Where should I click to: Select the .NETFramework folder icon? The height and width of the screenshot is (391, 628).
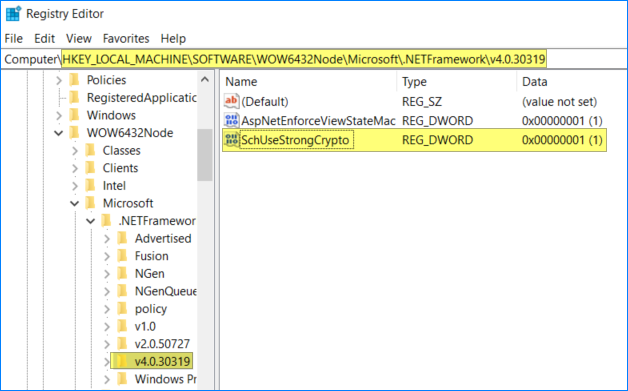[x=107, y=221]
